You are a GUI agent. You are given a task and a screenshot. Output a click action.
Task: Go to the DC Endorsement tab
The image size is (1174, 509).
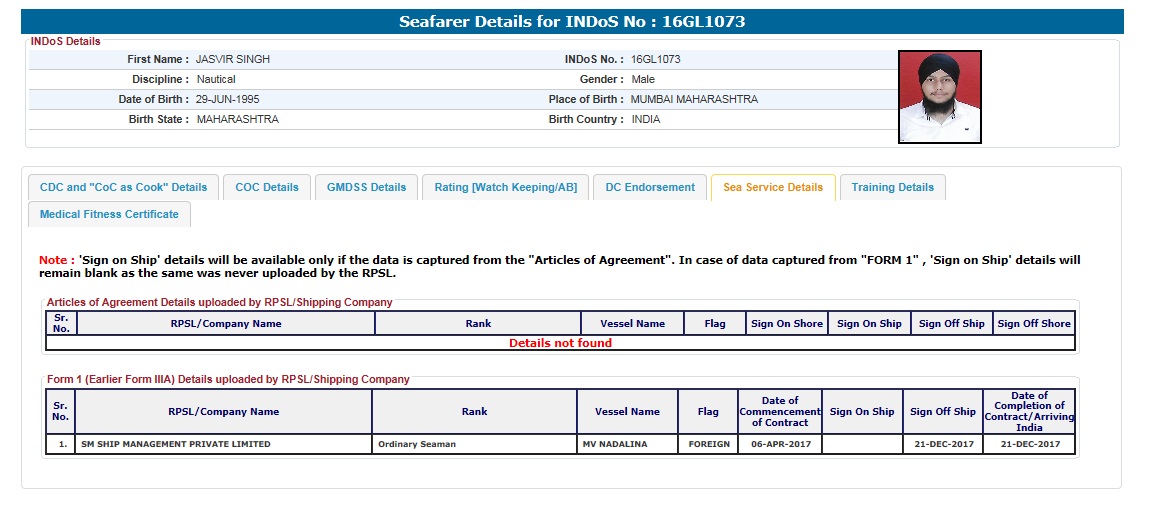point(650,187)
